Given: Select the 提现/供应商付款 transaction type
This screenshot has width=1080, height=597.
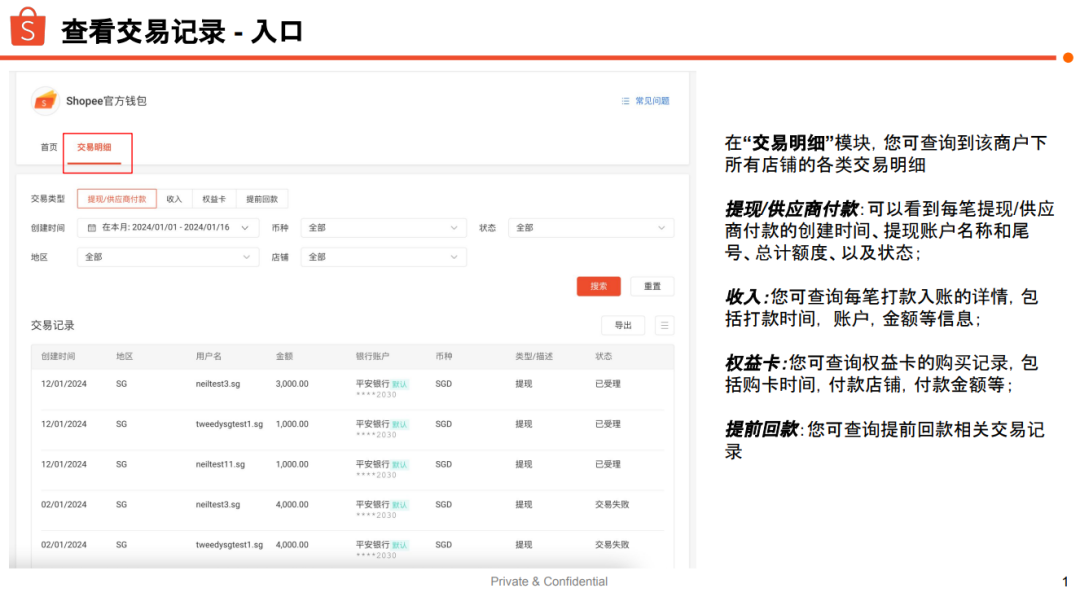Looking at the screenshot, I should pyautogui.click(x=117, y=199).
